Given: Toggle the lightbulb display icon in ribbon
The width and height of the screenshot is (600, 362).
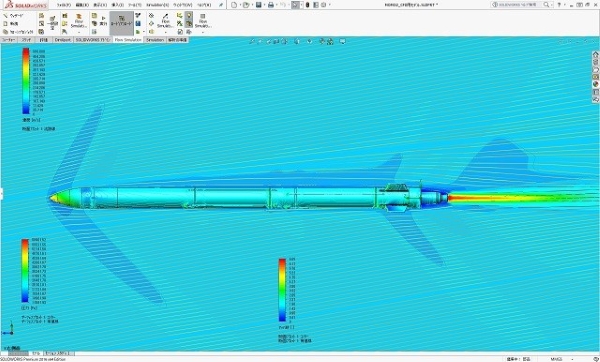Looking at the screenshot, I should pyautogui.click(x=189, y=16).
